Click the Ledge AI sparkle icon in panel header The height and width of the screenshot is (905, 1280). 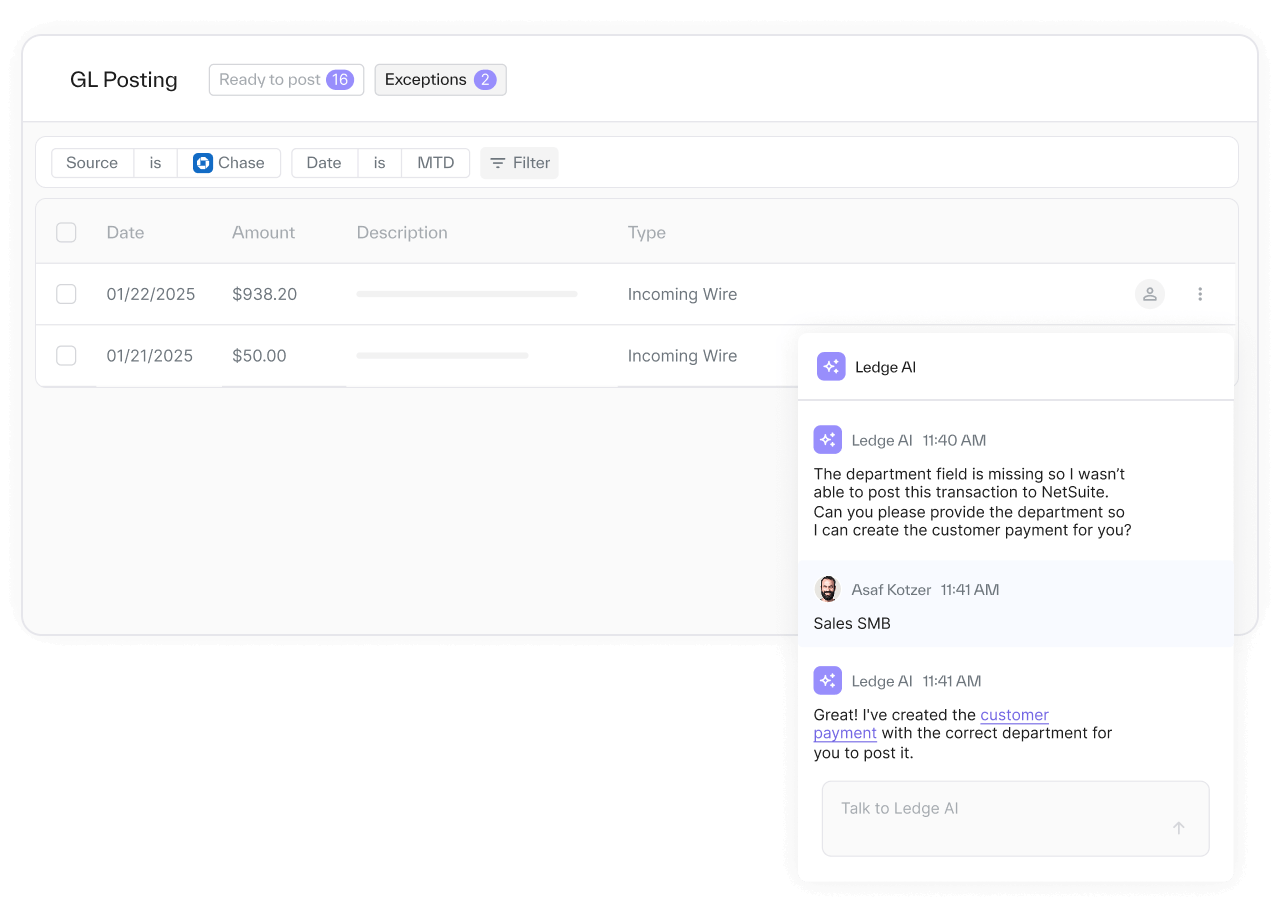tap(831, 367)
